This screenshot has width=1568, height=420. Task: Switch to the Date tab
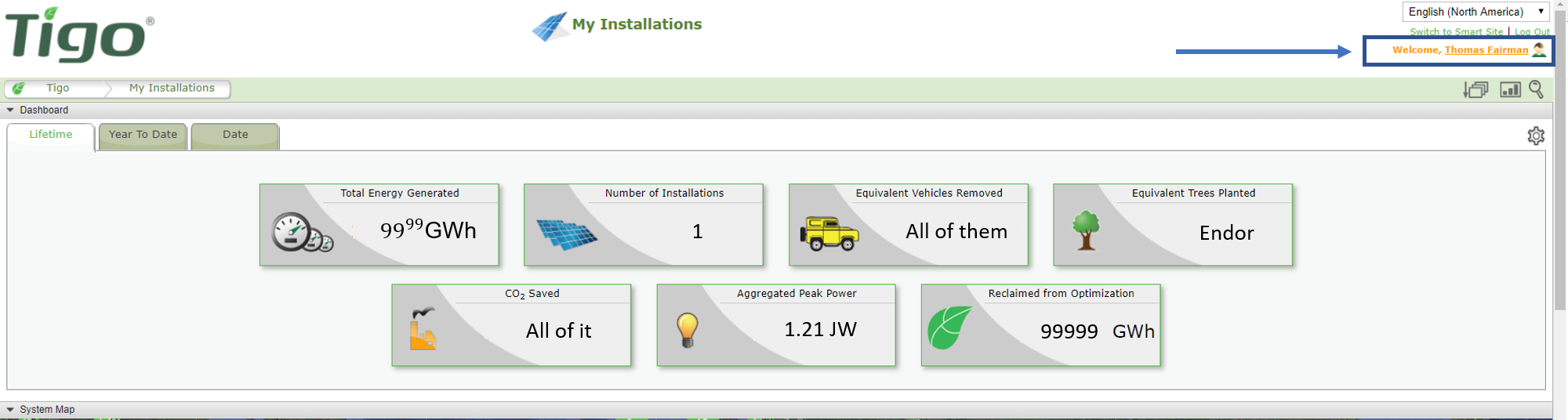(235, 135)
